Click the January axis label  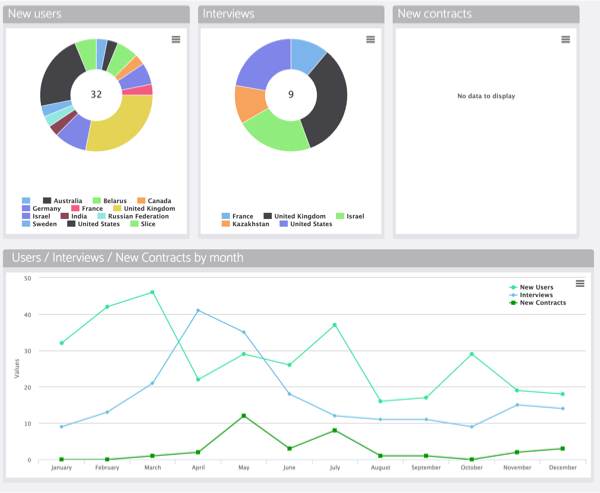61,467
